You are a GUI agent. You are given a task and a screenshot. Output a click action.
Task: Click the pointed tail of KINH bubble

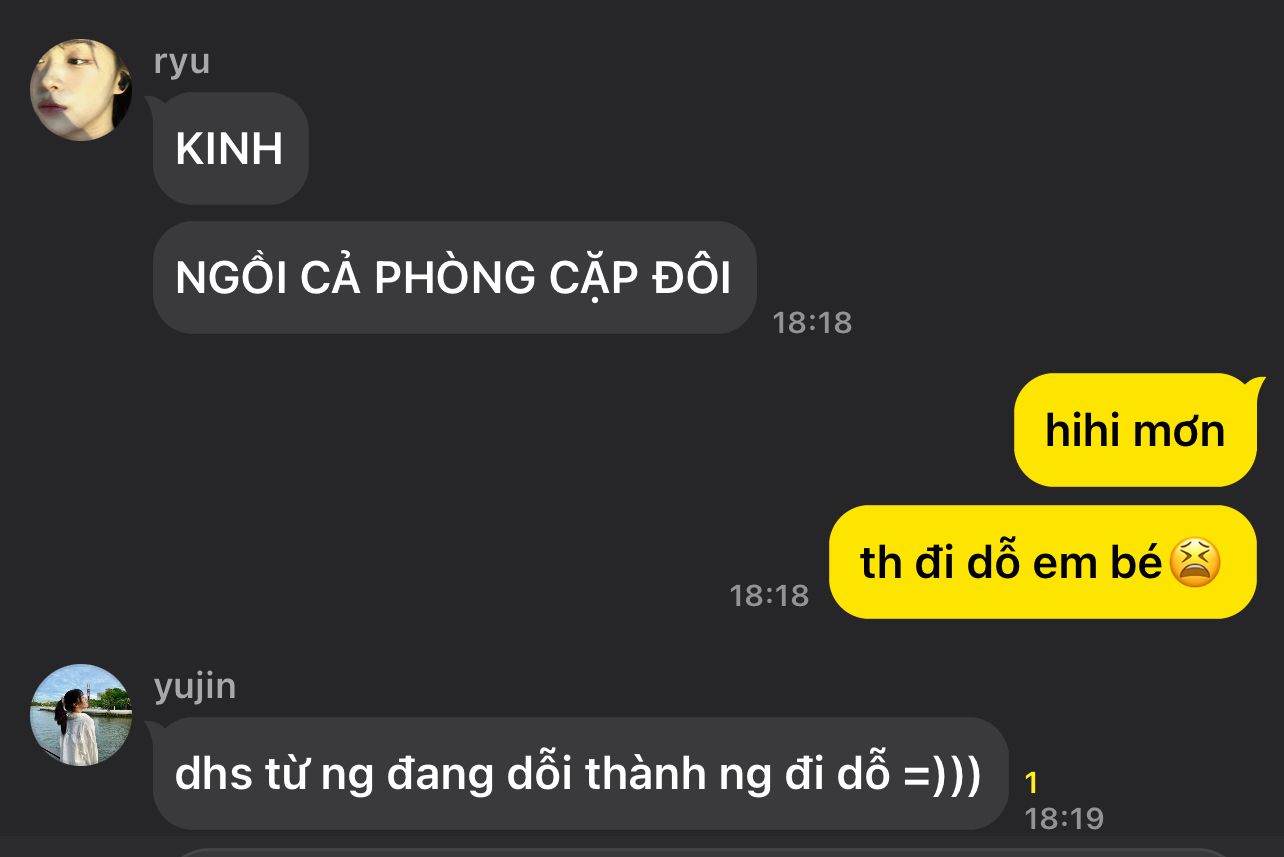pyautogui.click(x=154, y=103)
